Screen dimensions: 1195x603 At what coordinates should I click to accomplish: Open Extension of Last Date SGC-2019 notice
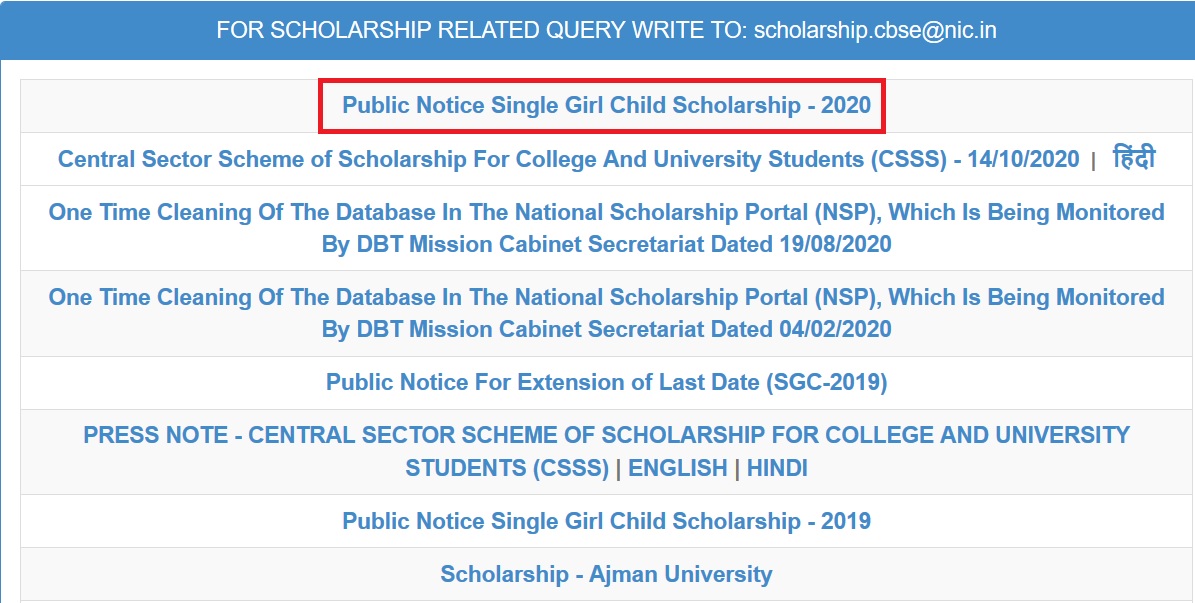tap(607, 382)
